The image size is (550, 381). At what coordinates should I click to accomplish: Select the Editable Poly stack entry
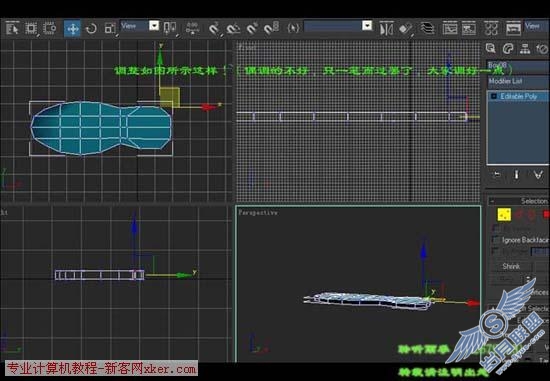point(518,96)
